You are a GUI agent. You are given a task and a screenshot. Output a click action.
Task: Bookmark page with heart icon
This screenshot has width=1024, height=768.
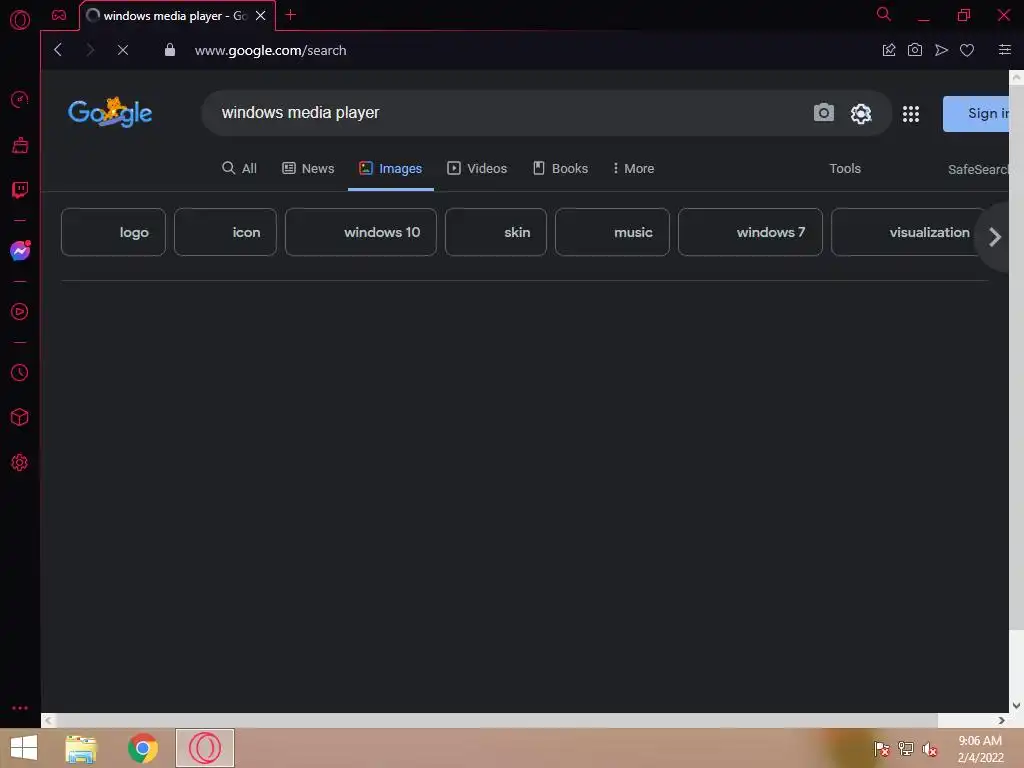pos(967,50)
